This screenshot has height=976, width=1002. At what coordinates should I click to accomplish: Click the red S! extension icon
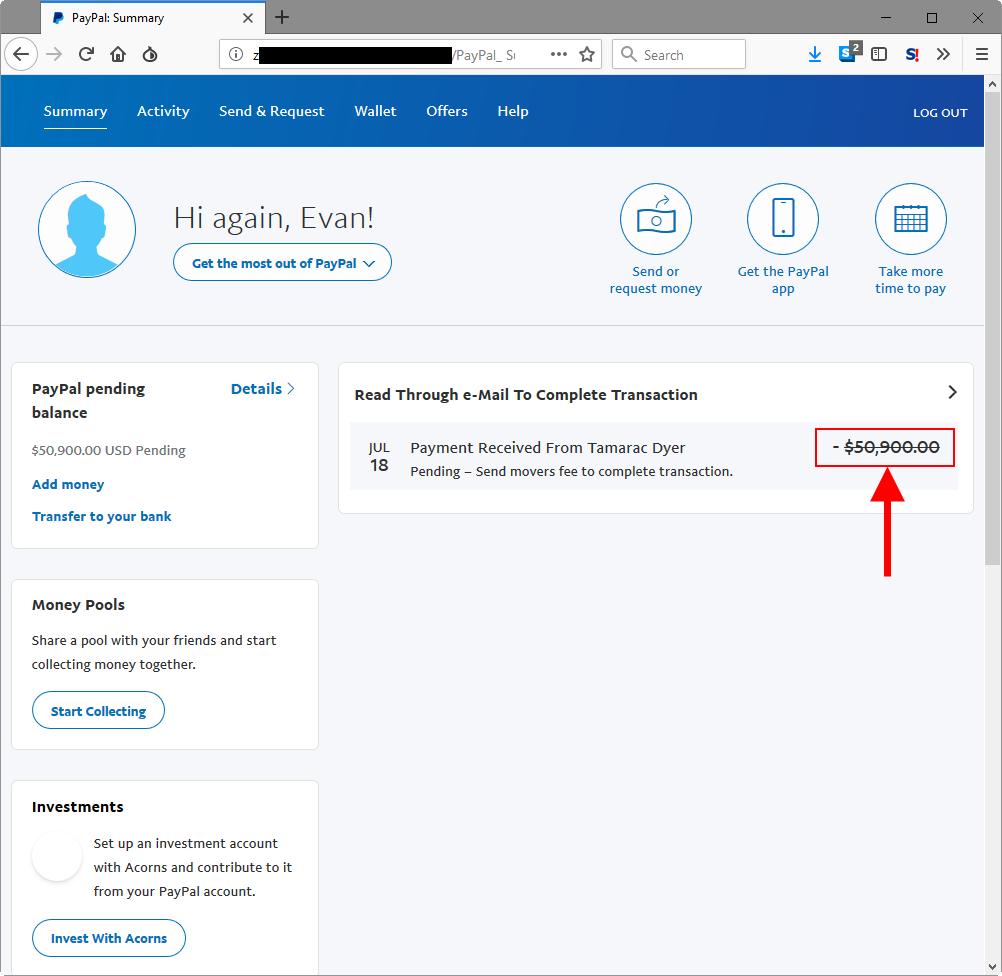pyautogui.click(x=912, y=54)
